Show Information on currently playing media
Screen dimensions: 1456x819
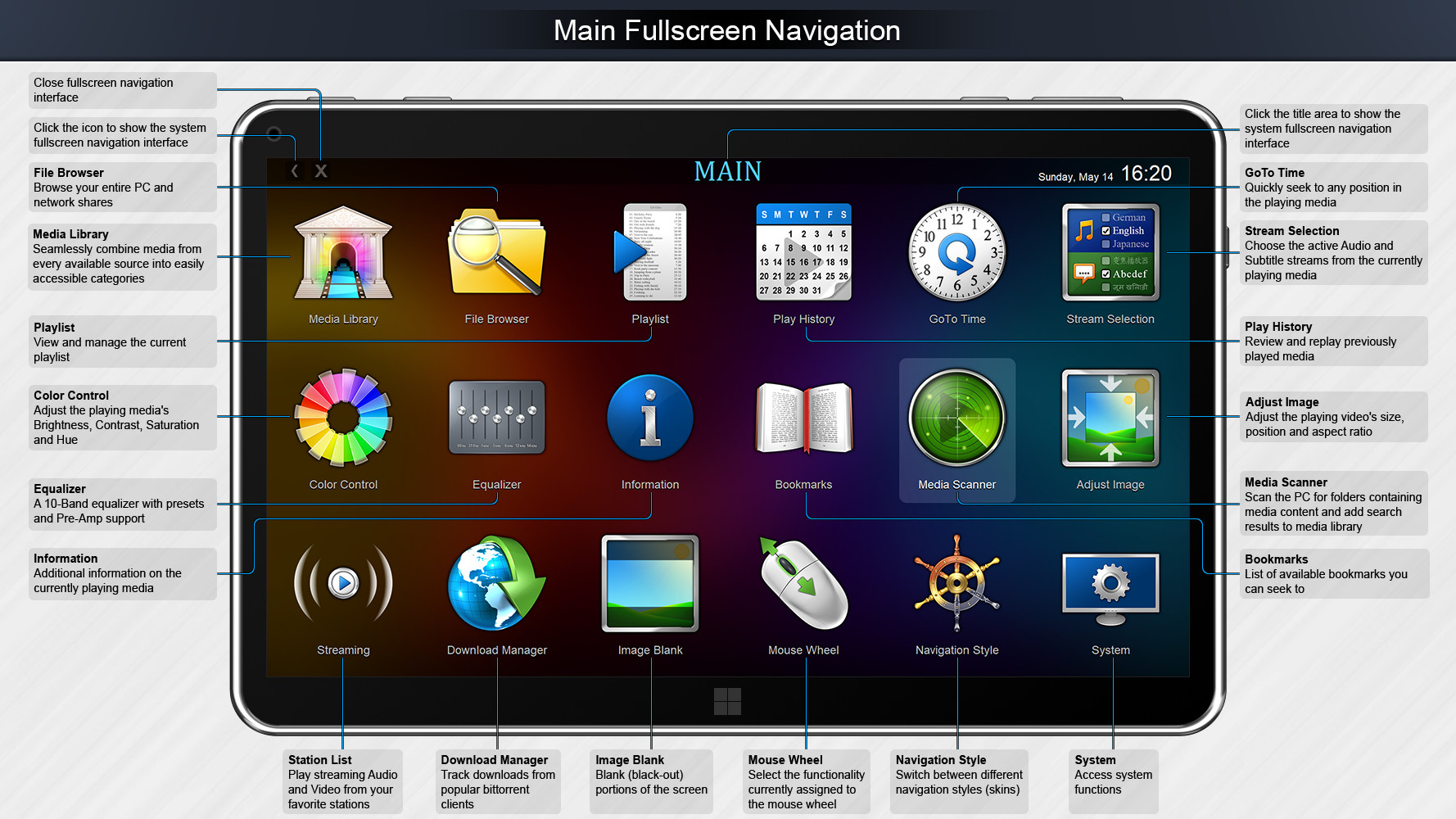(649, 418)
